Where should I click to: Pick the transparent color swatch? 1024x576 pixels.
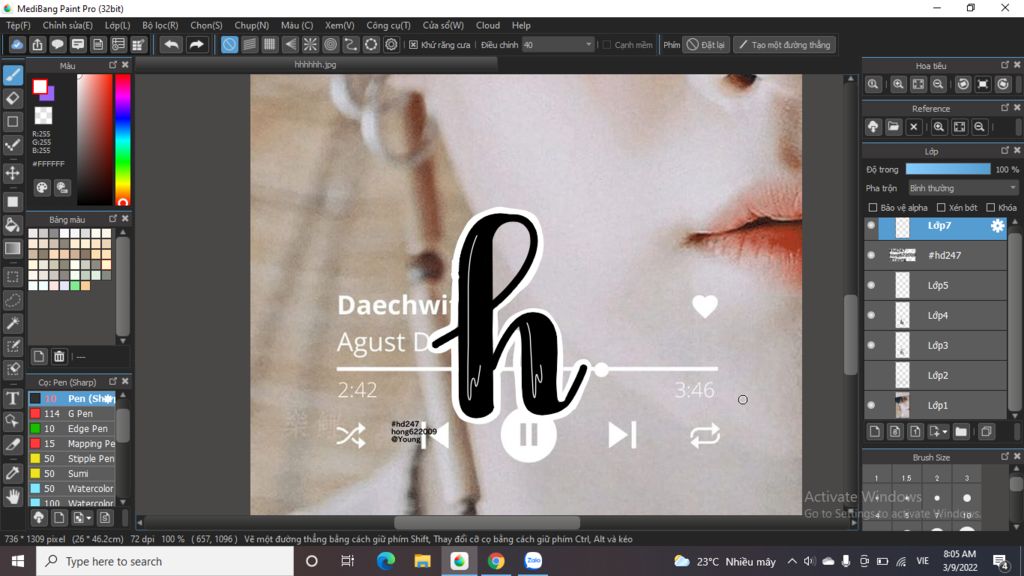click(x=43, y=116)
